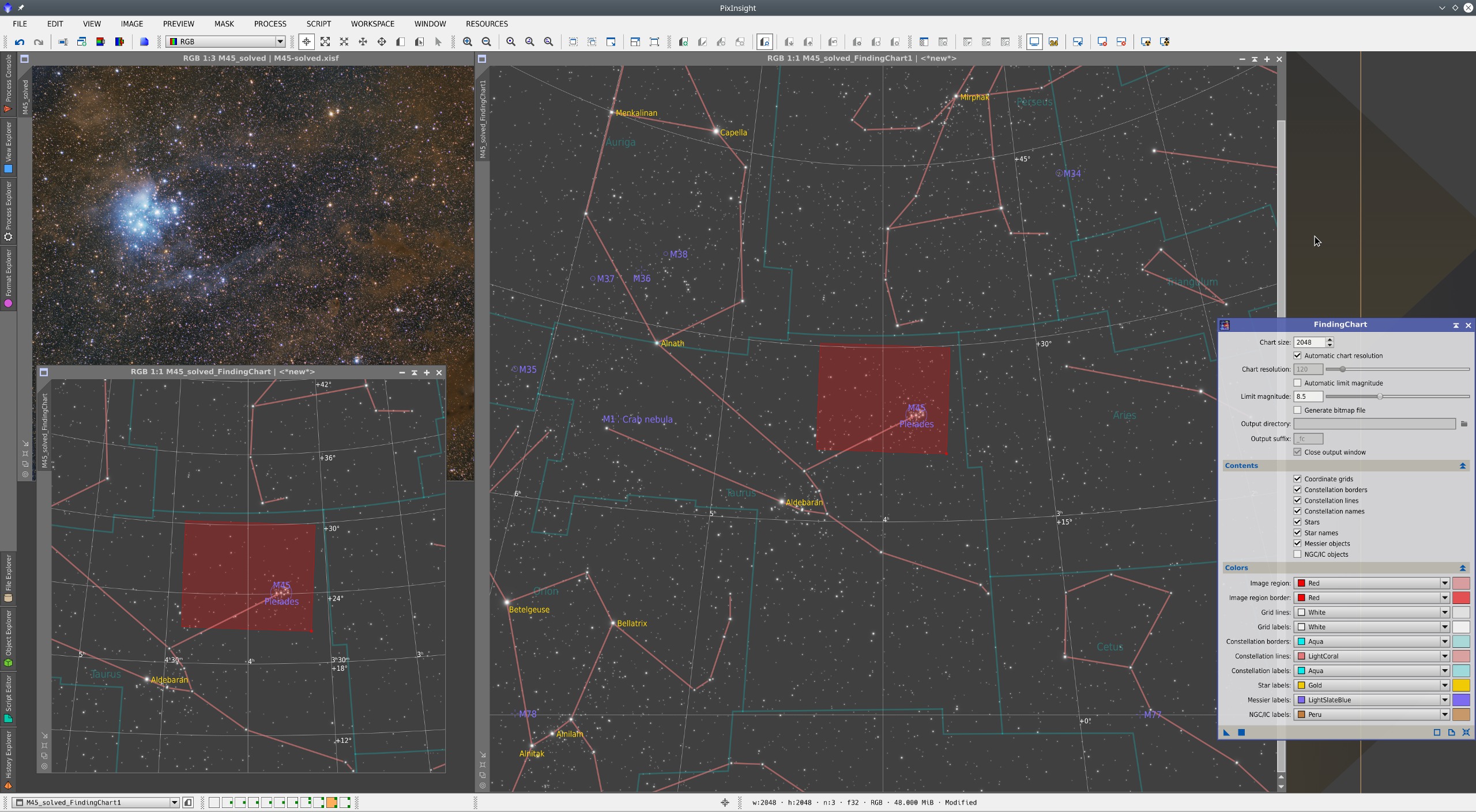Click the New Preview dashed-rectangle icon
Viewport: 1476px width, 812px height.
pos(573,41)
